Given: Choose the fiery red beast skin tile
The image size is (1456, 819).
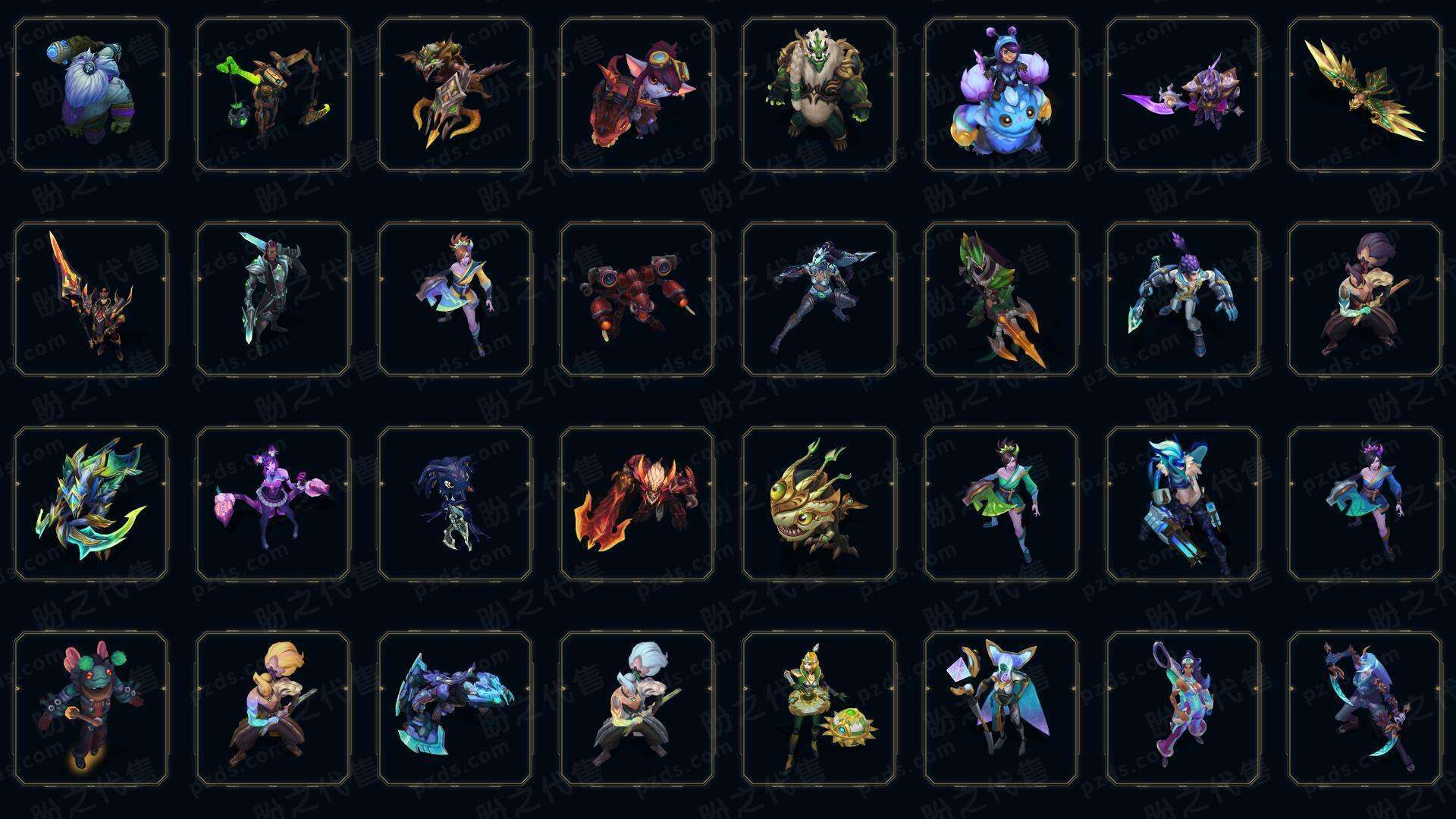Looking at the screenshot, I should (637, 504).
